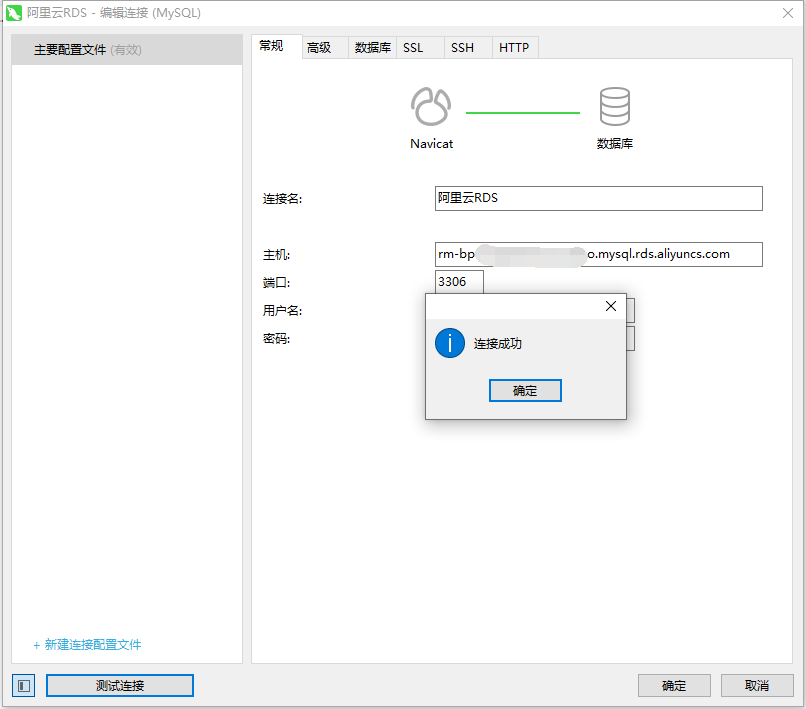Image resolution: width=806 pixels, height=709 pixels.
Task: Click the Navicat app icon in title bar
Action: (13, 13)
